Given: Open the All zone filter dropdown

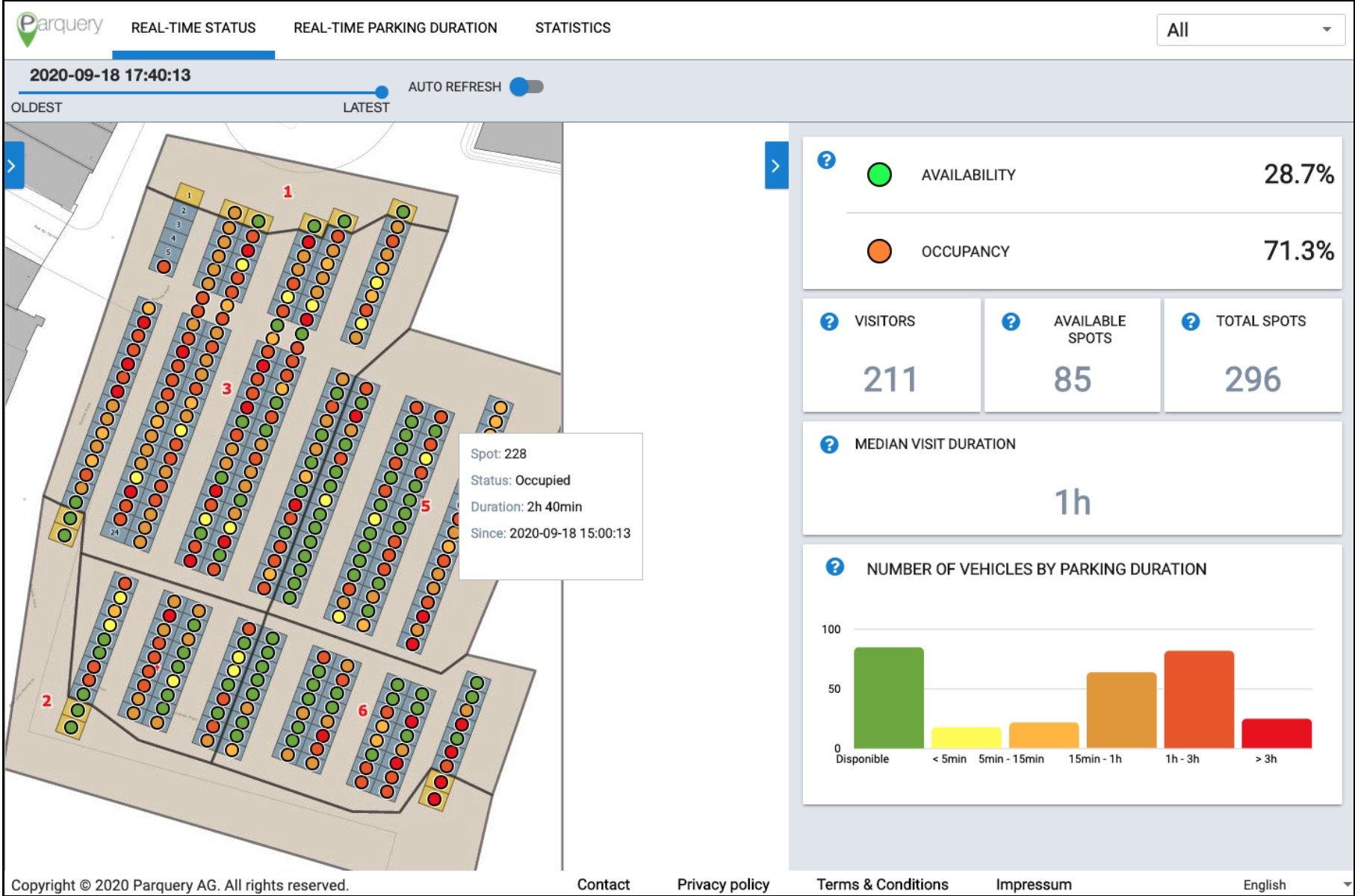Looking at the screenshot, I should pyautogui.click(x=1250, y=30).
